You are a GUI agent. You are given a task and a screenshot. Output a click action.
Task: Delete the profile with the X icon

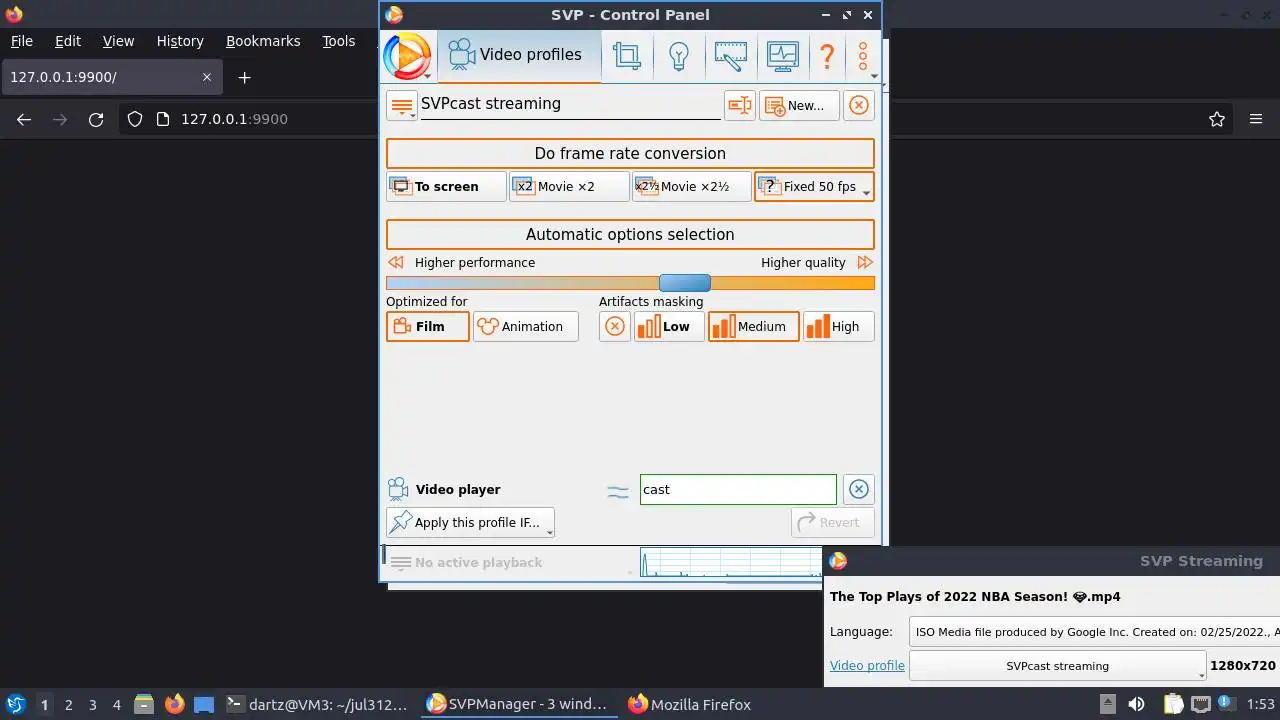pos(859,105)
